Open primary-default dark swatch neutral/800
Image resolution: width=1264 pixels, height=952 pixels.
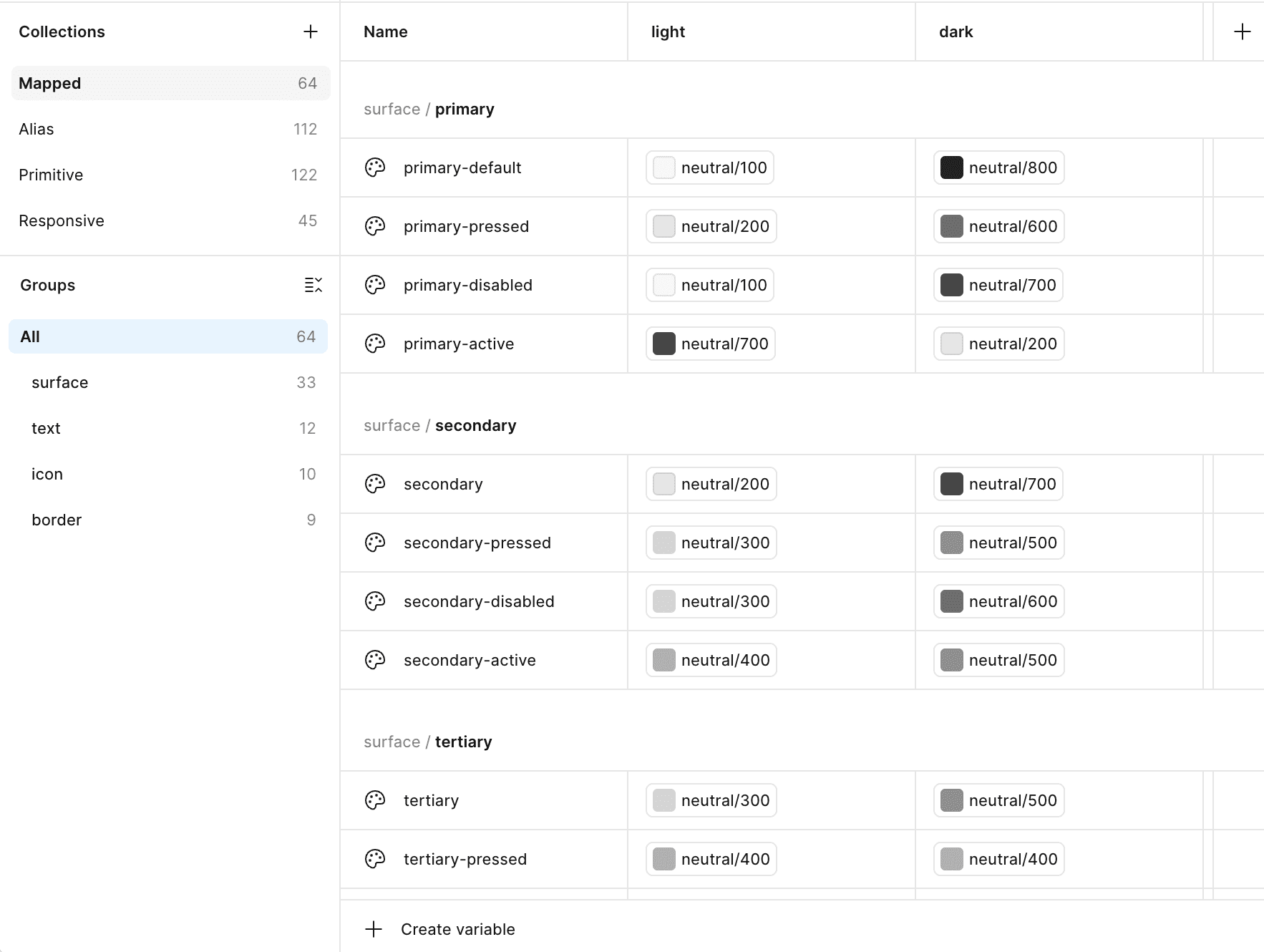[x=952, y=167]
